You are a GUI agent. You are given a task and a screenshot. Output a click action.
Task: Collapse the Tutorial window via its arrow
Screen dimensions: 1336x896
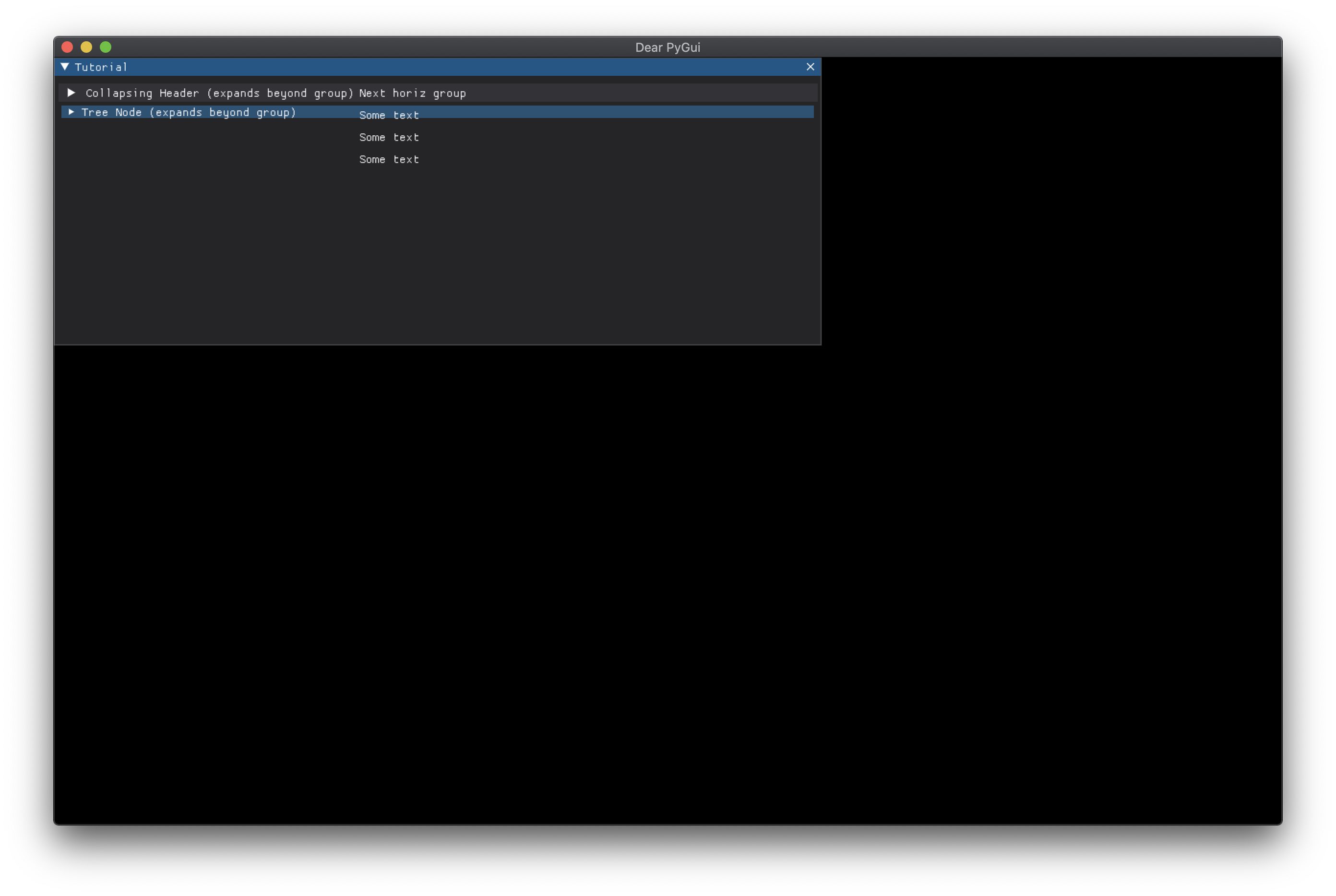(65, 67)
